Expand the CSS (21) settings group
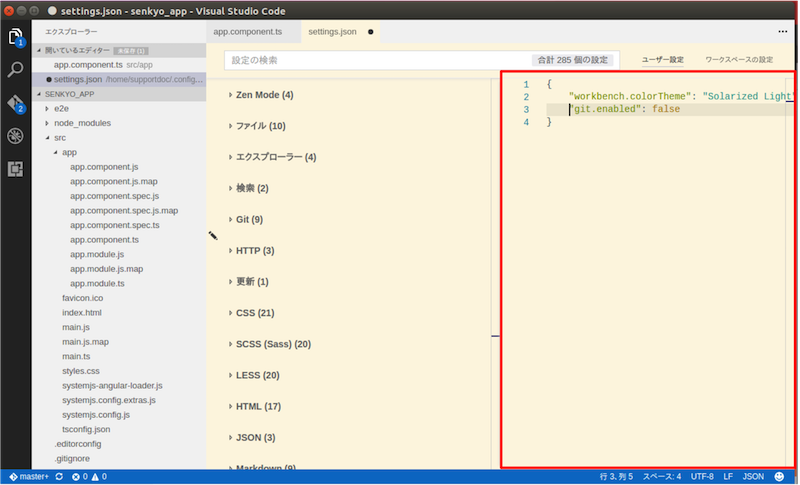 pyautogui.click(x=251, y=313)
